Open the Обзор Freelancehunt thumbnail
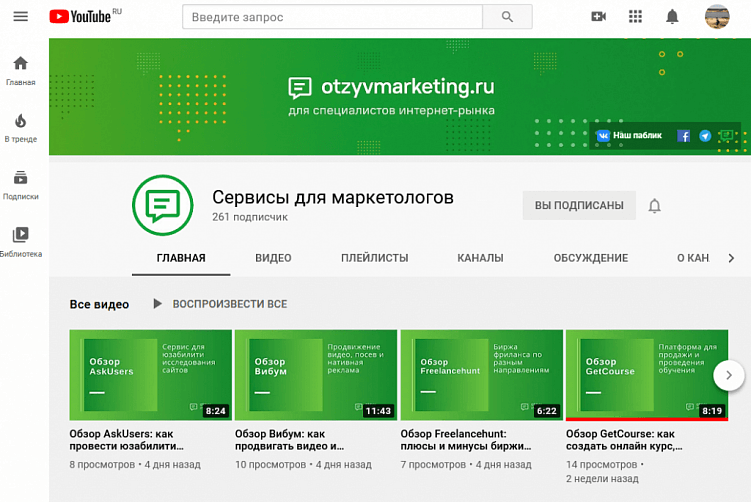Image resolution: width=751 pixels, height=502 pixels. [x=481, y=375]
